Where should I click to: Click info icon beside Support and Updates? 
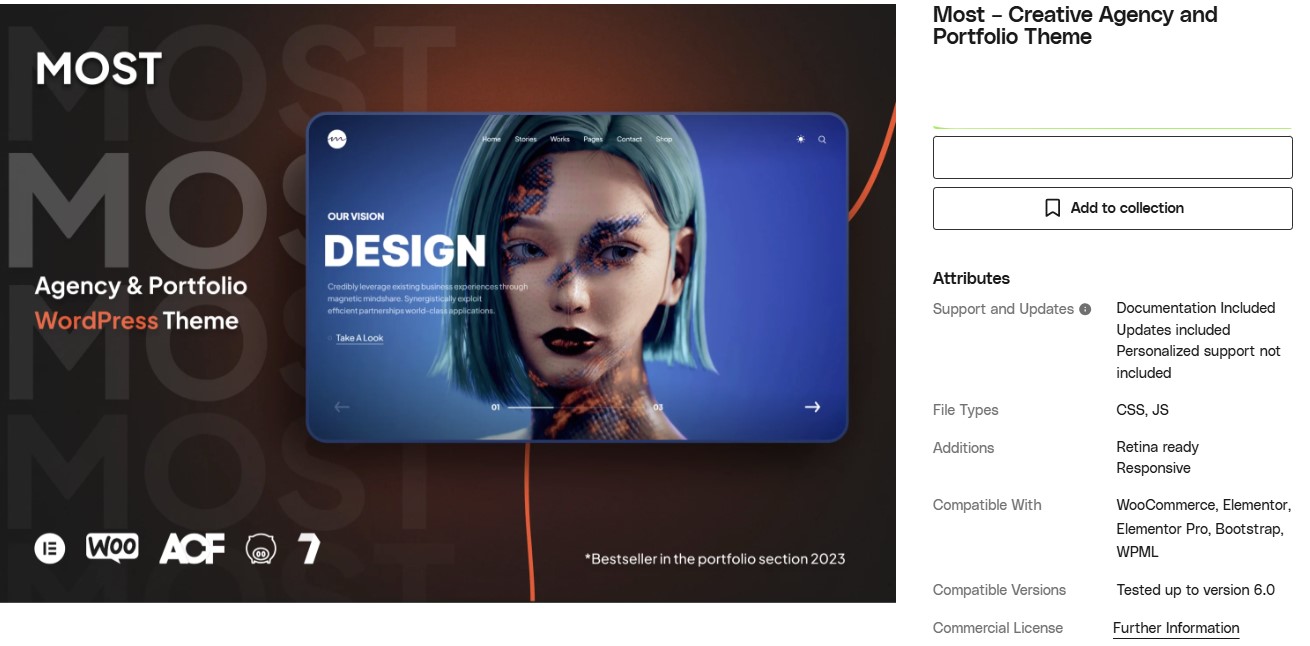pyautogui.click(x=1085, y=309)
